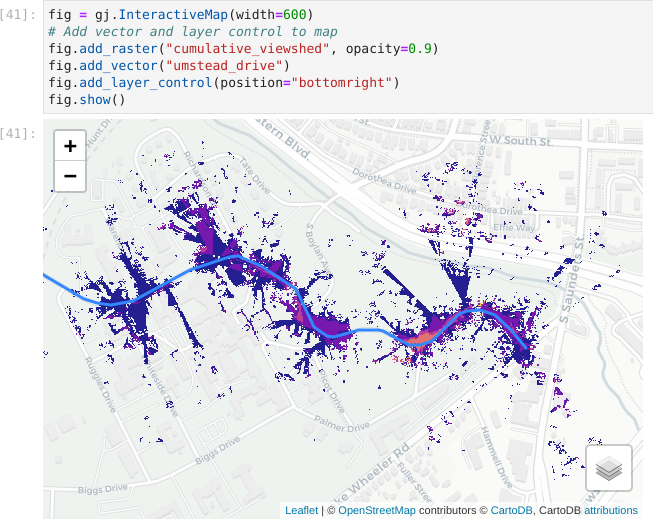Click the 'Effie Way' map label
The width and height of the screenshot is (653, 519).
click(x=514, y=227)
